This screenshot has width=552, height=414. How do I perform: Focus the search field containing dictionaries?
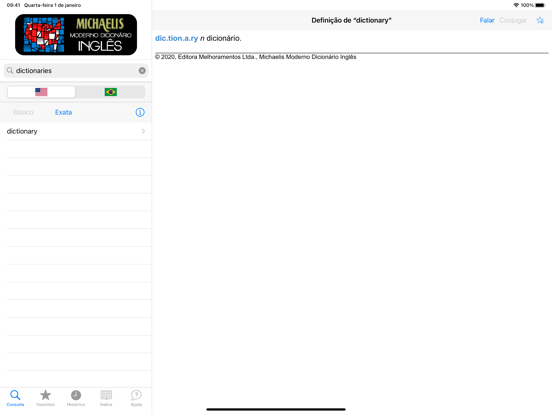click(76, 71)
